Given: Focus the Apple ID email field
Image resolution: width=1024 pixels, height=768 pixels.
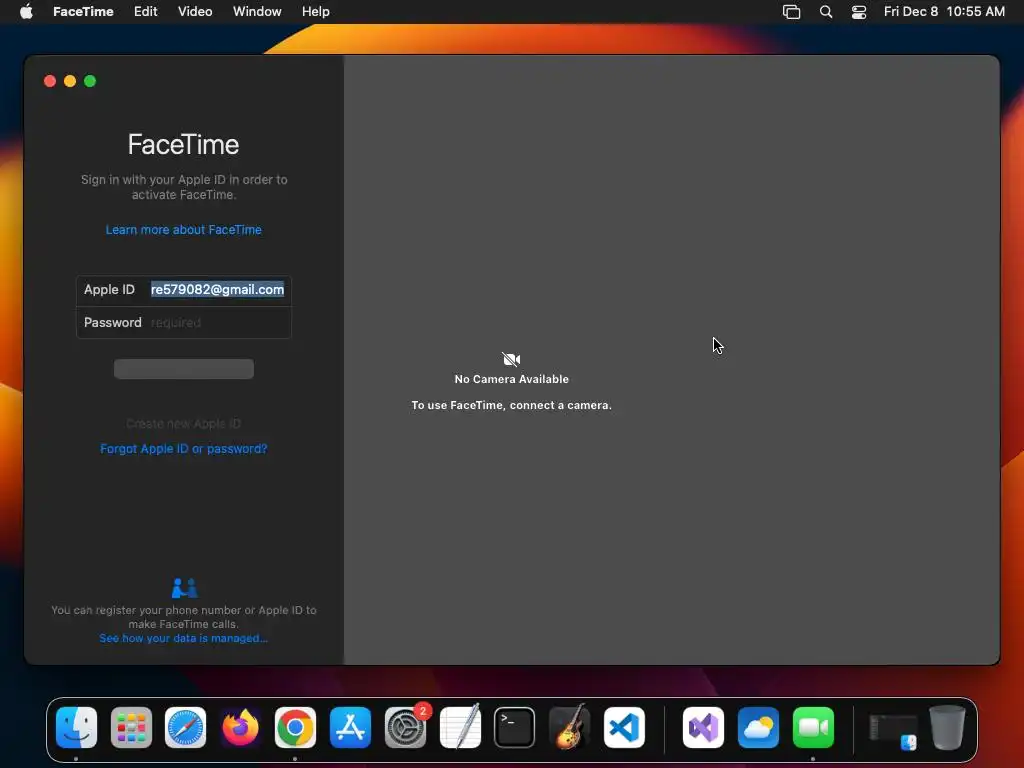Looking at the screenshot, I should click(217, 289).
